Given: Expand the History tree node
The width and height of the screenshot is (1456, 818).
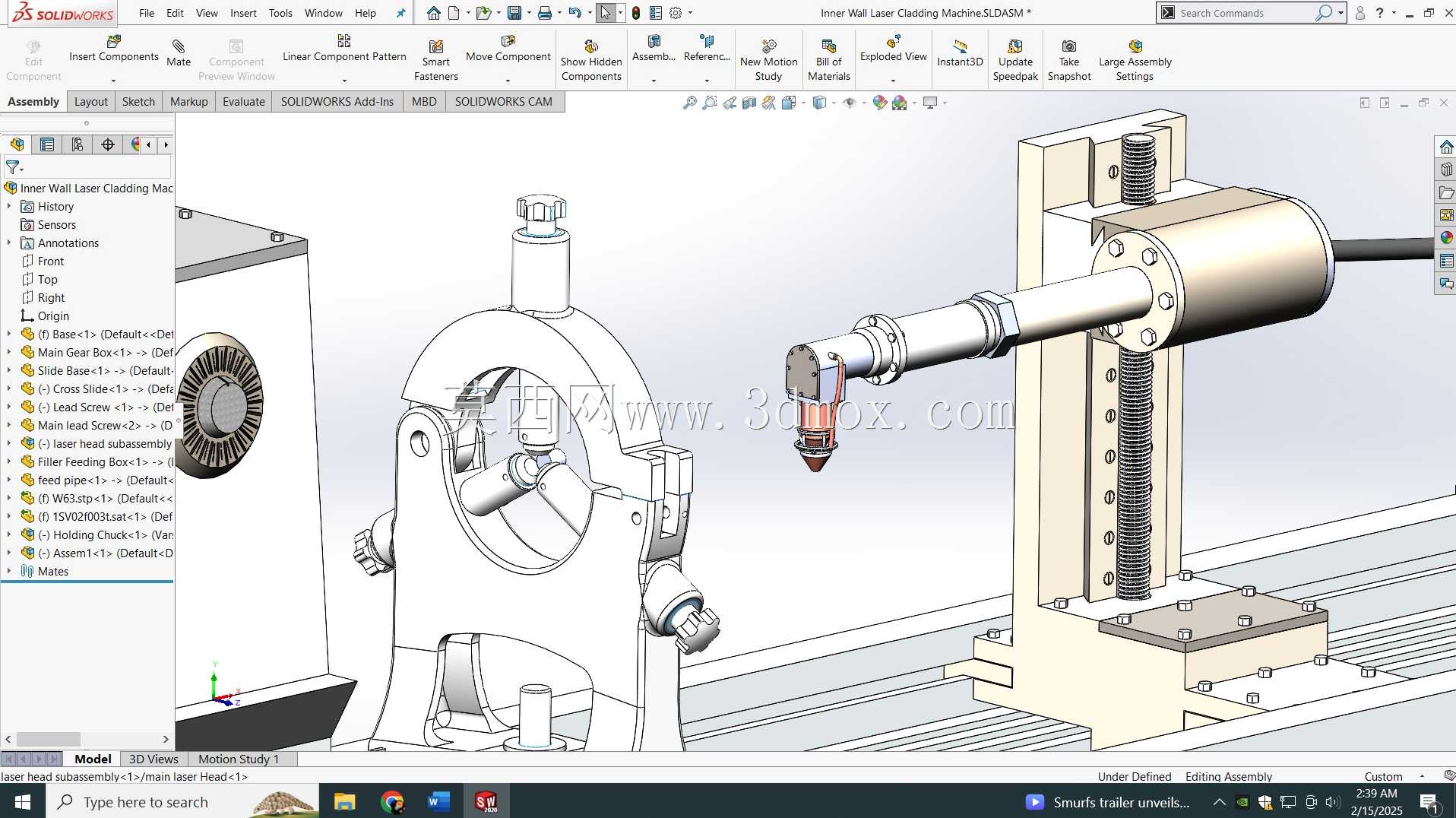Looking at the screenshot, I should [x=9, y=206].
